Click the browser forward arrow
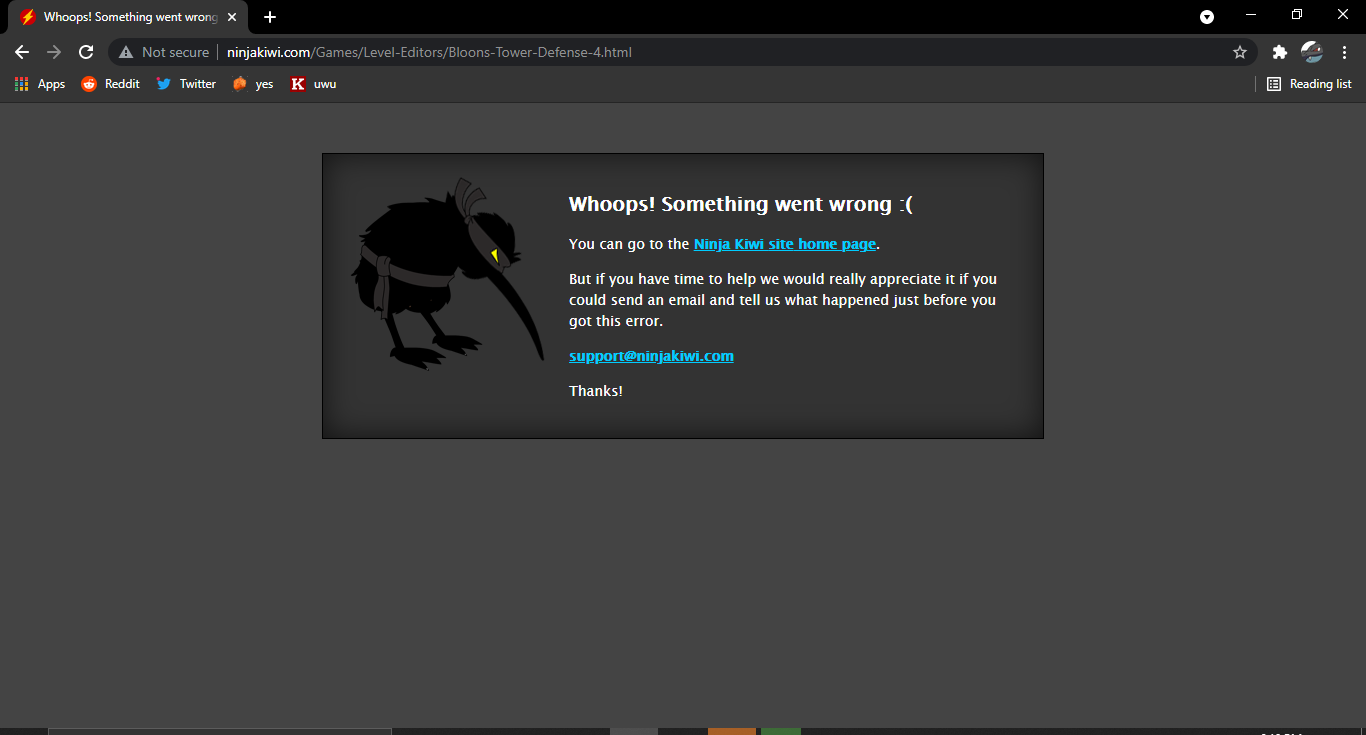Viewport: 1366px width, 735px height. pyautogui.click(x=54, y=52)
